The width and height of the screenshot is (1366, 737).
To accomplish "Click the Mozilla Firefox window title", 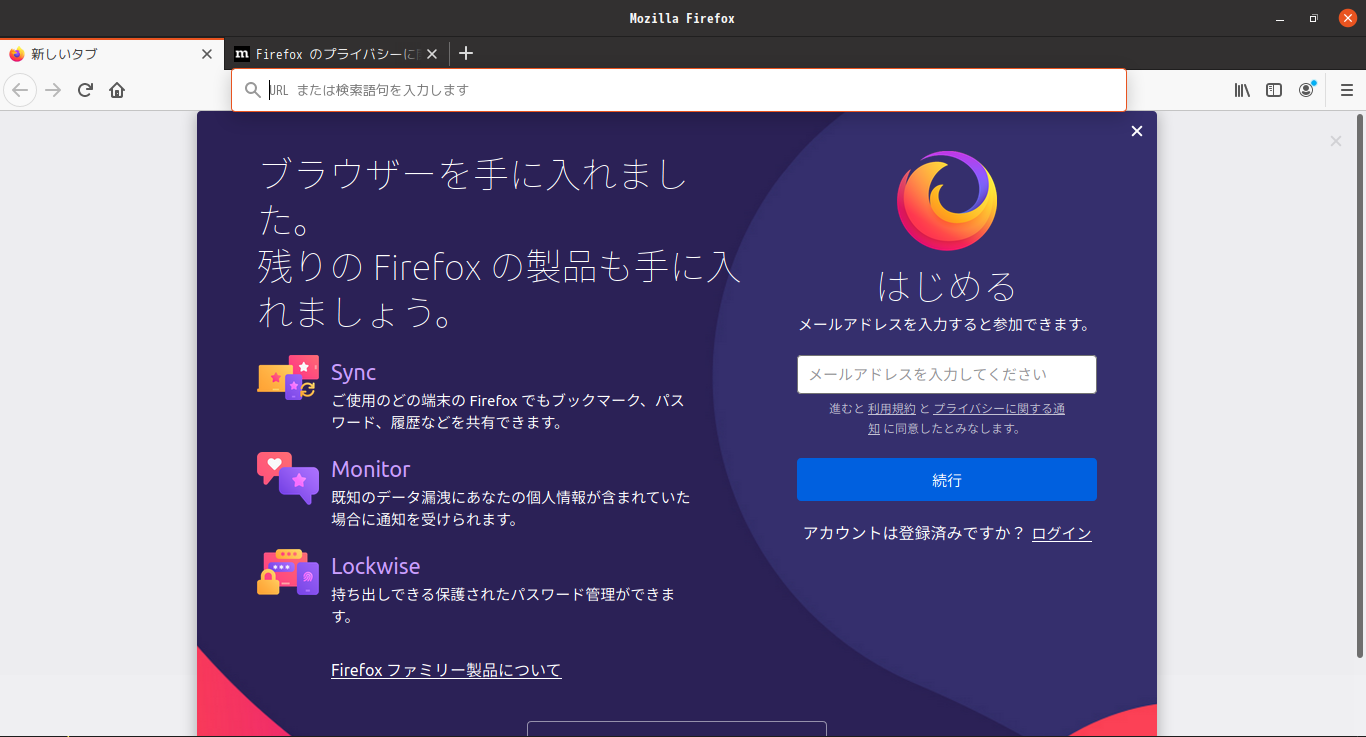I will point(682,18).
